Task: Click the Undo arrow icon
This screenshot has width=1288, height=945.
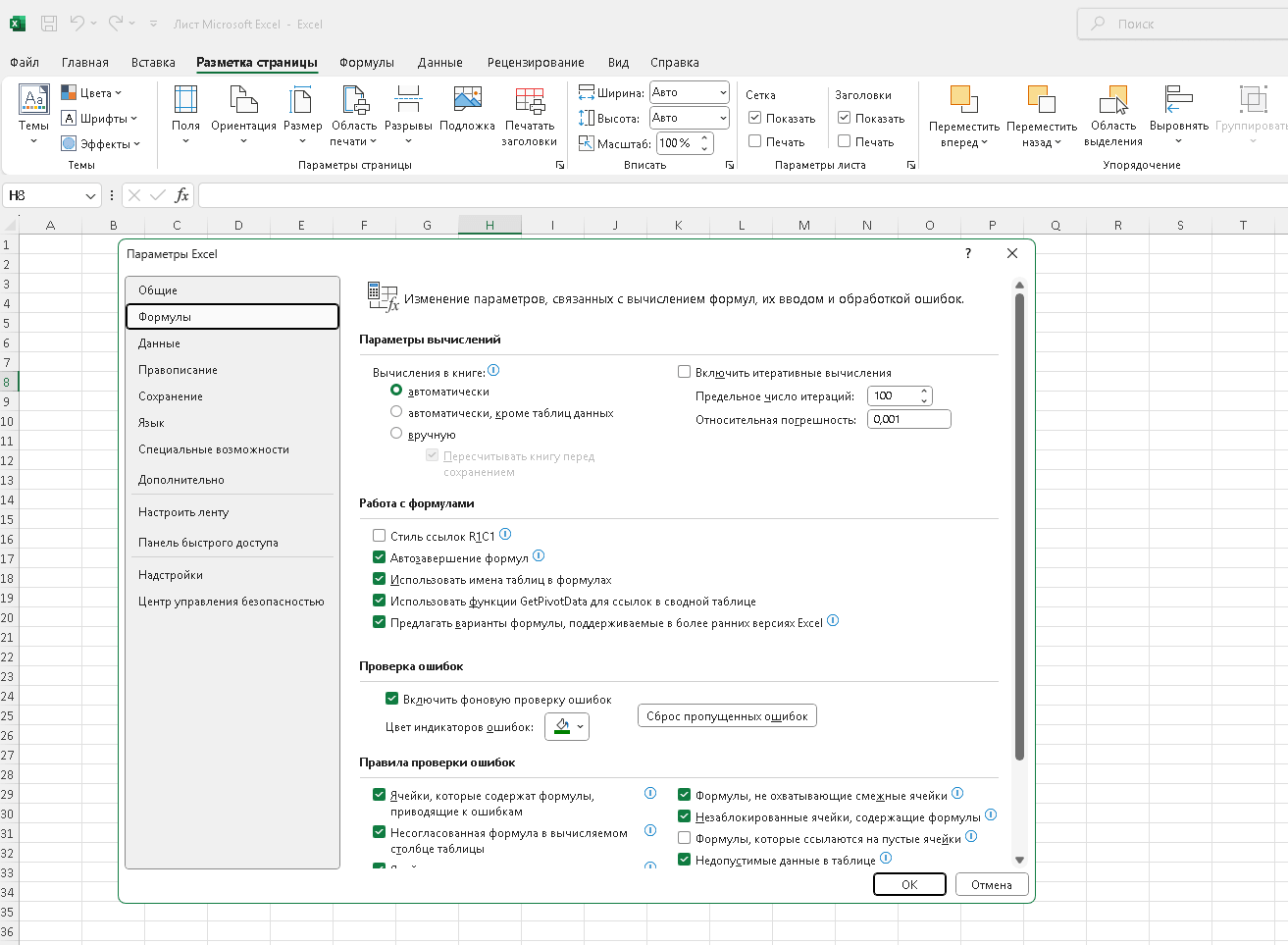Action: coord(77,24)
